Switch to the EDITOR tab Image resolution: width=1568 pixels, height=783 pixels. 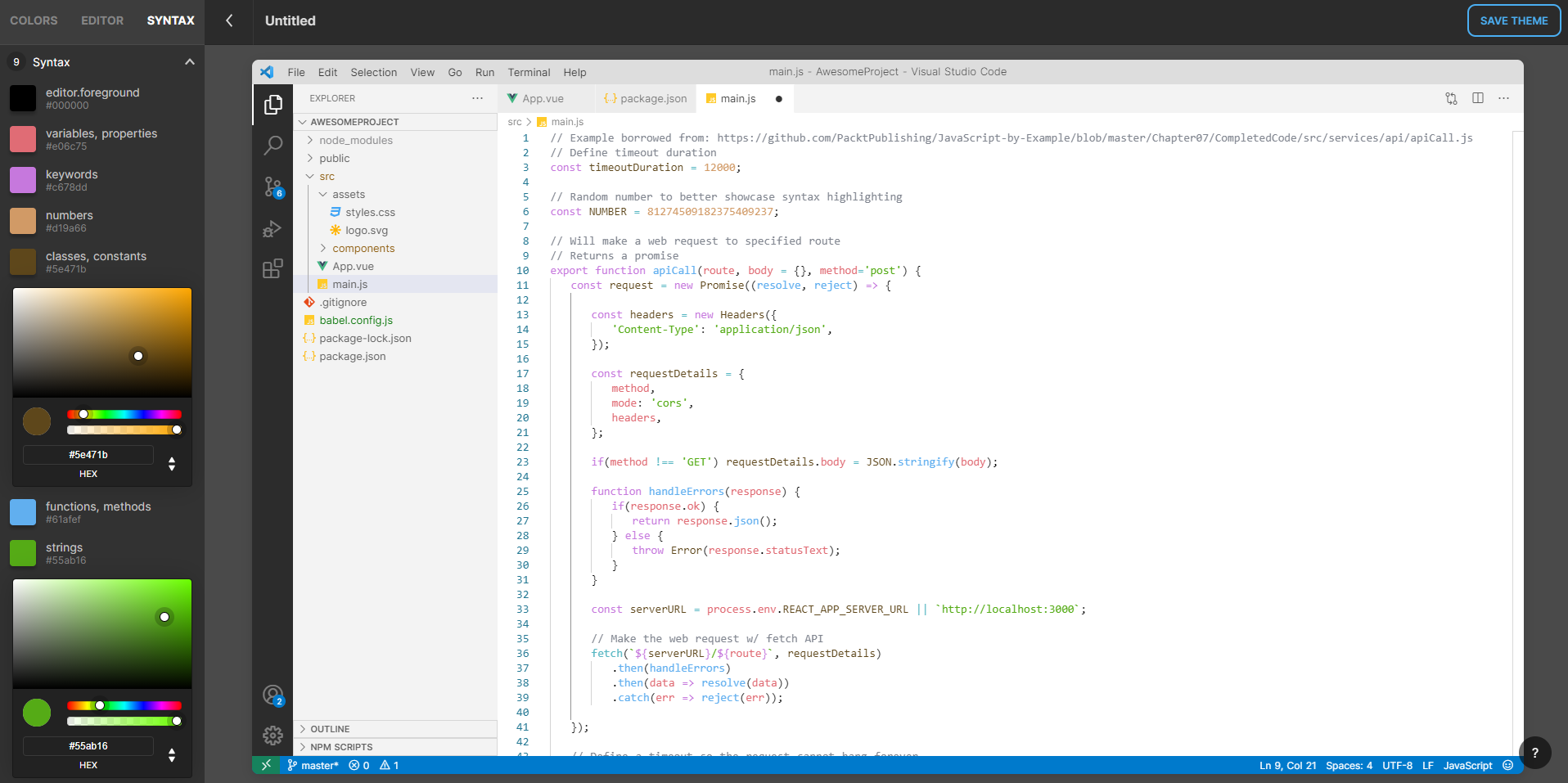pyautogui.click(x=102, y=20)
